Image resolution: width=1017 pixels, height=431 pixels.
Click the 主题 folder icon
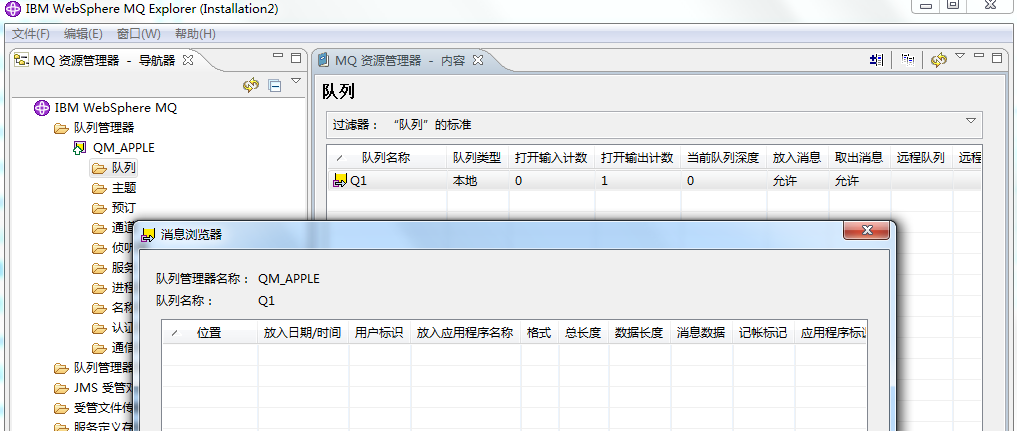point(99,189)
